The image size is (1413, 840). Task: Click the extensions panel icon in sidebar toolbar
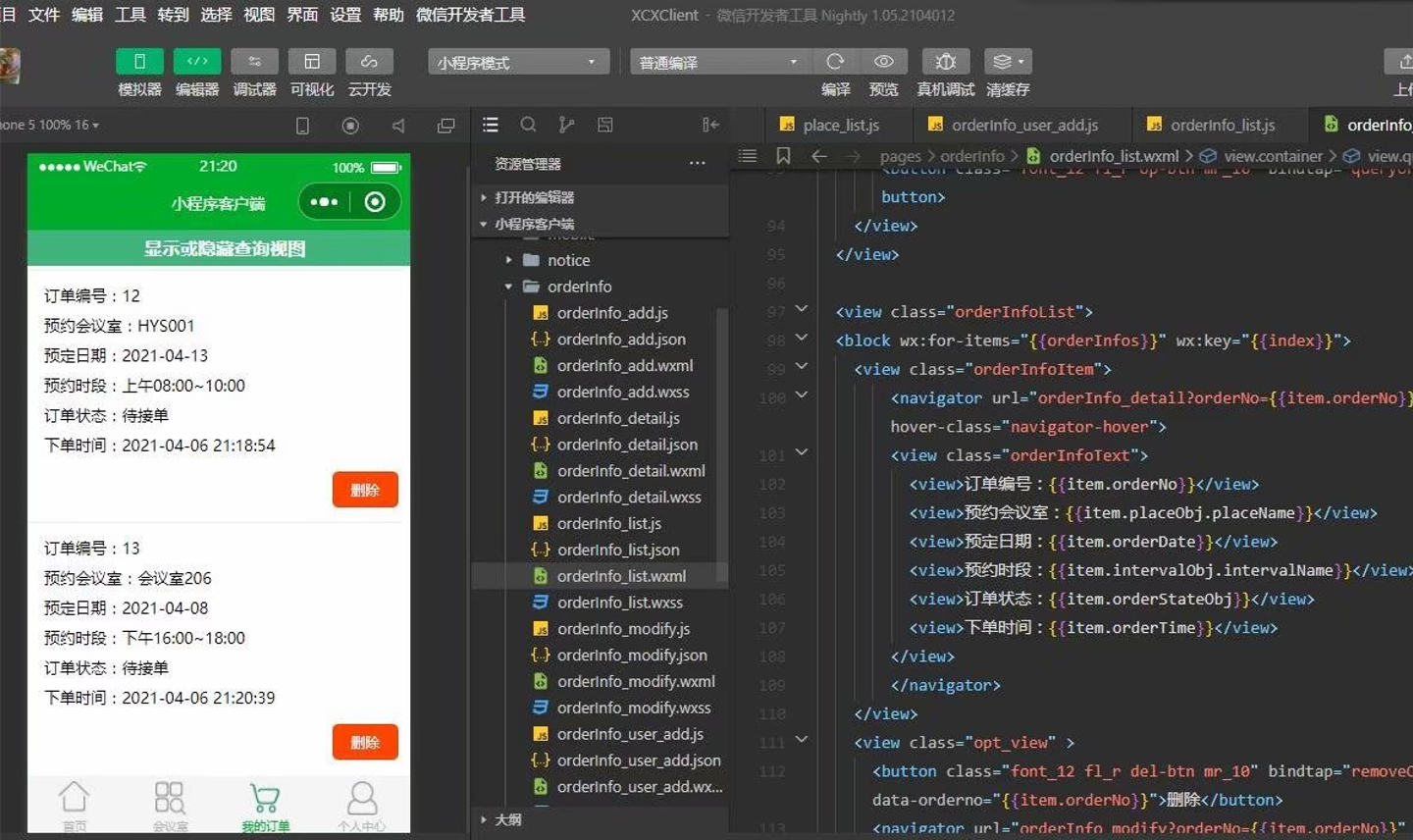pos(605,125)
